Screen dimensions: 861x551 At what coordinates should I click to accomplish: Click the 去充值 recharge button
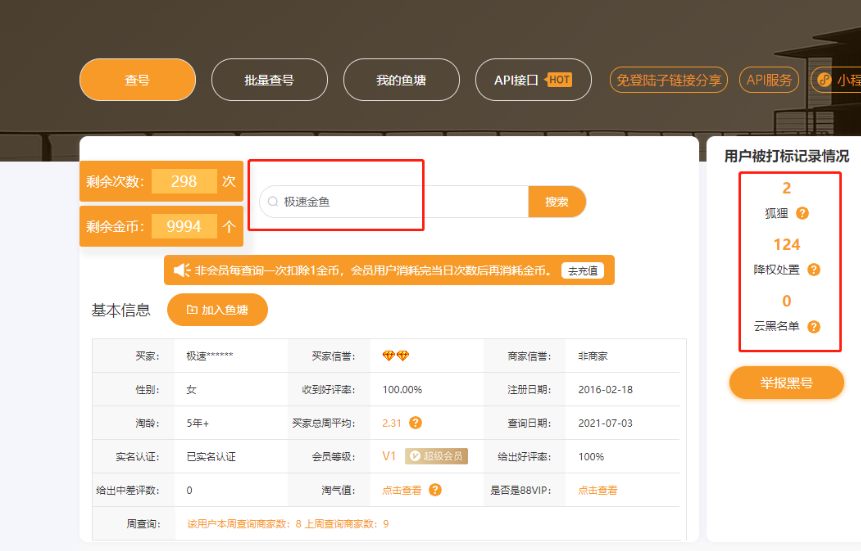tap(582, 270)
